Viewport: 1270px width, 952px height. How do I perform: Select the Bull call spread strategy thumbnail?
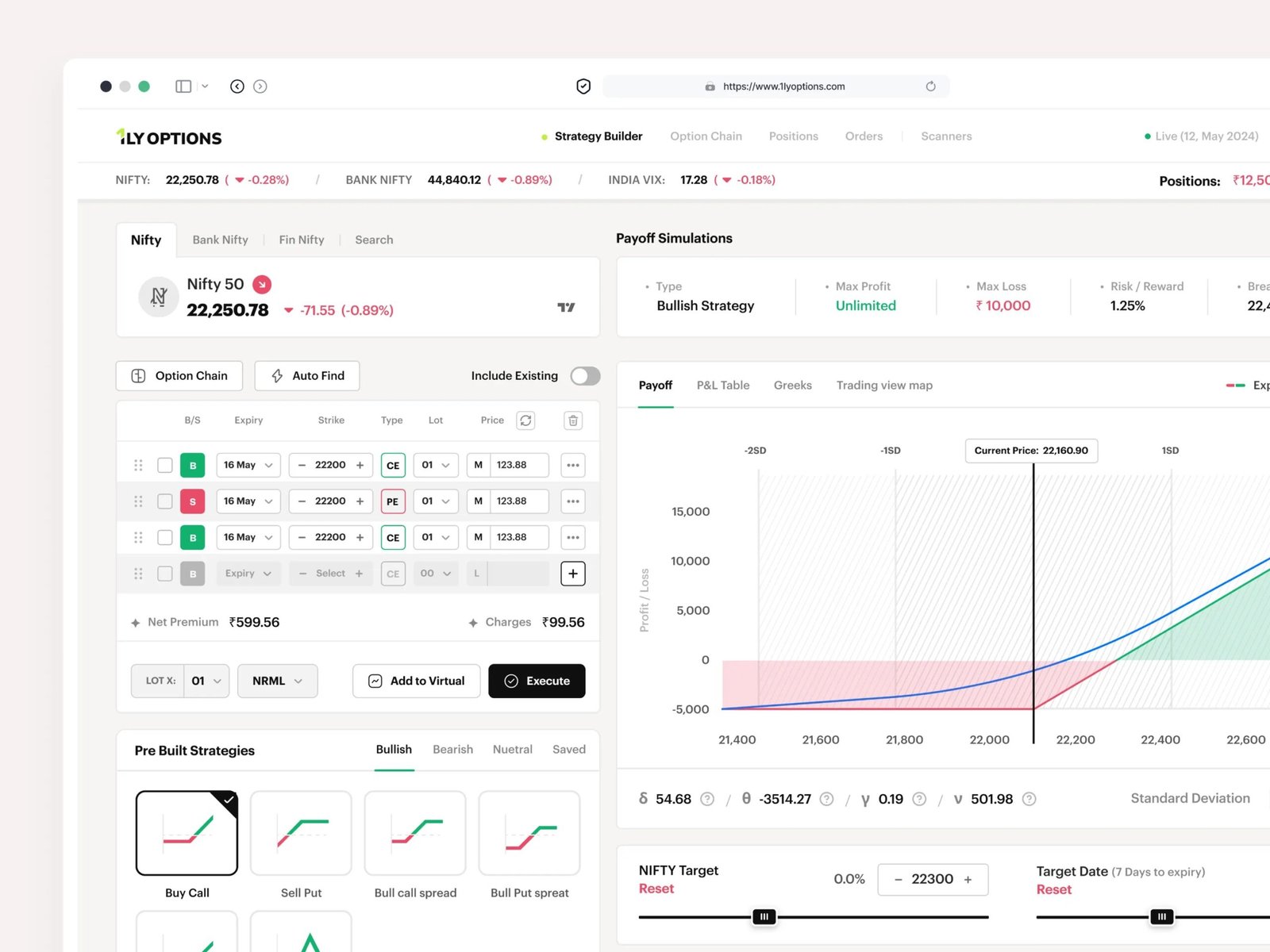click(x=415, y=833)
